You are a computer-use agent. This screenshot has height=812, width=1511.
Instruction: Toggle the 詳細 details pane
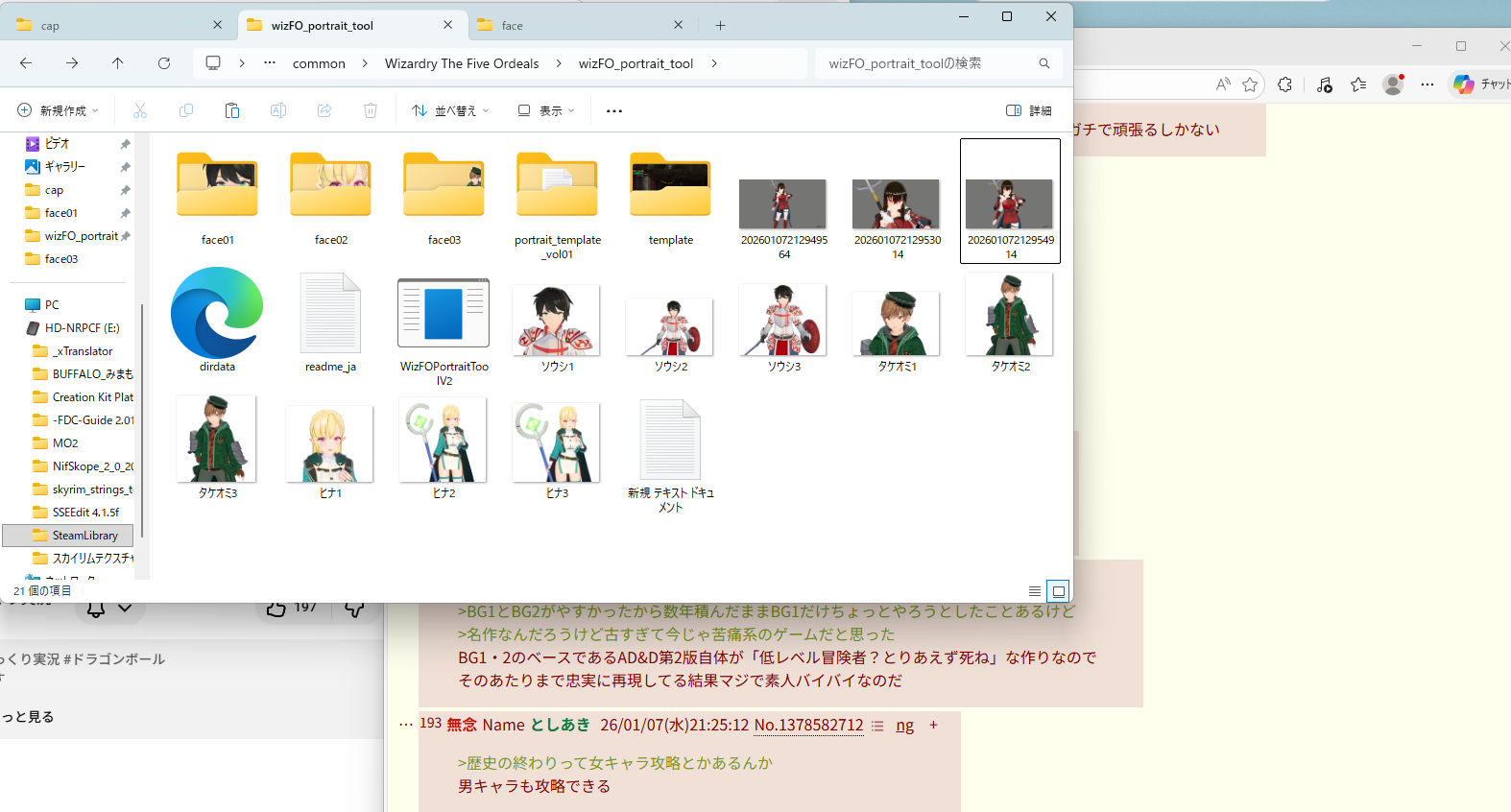coord(1028,111)
